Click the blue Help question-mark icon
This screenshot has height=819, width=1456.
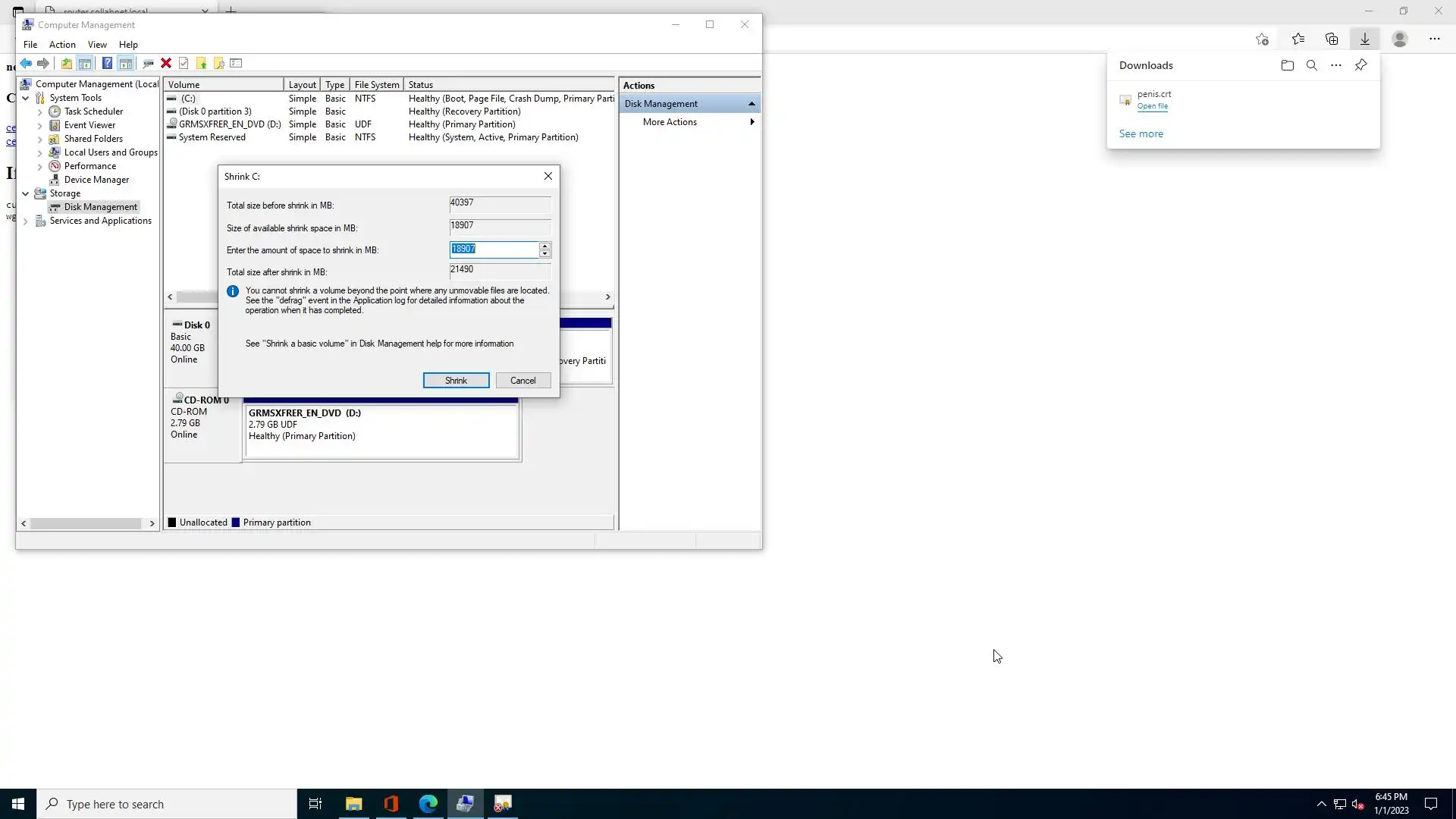(107, 64)
